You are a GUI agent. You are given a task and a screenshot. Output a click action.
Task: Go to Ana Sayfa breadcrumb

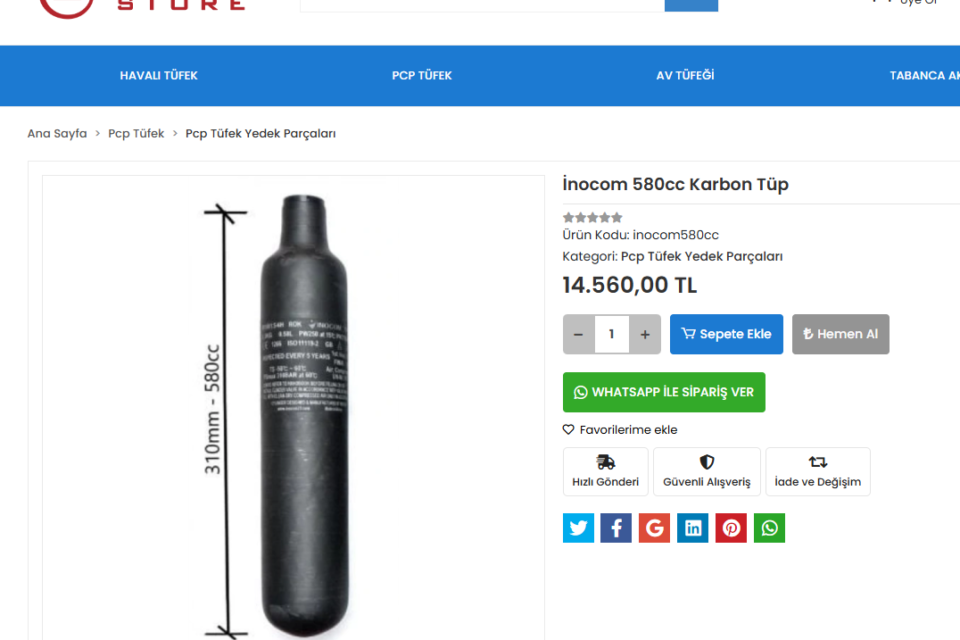(57, 133)
